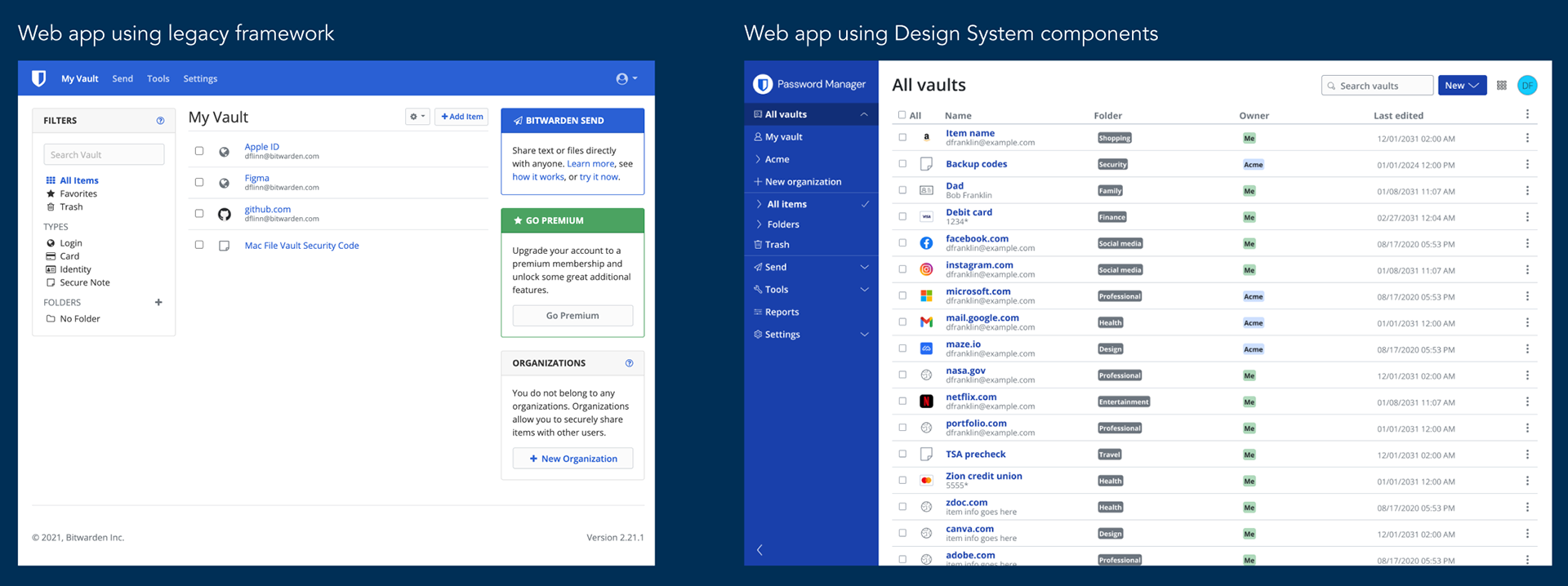Click the New Organization button
The image size is (1568, 586).
(572, 459)
